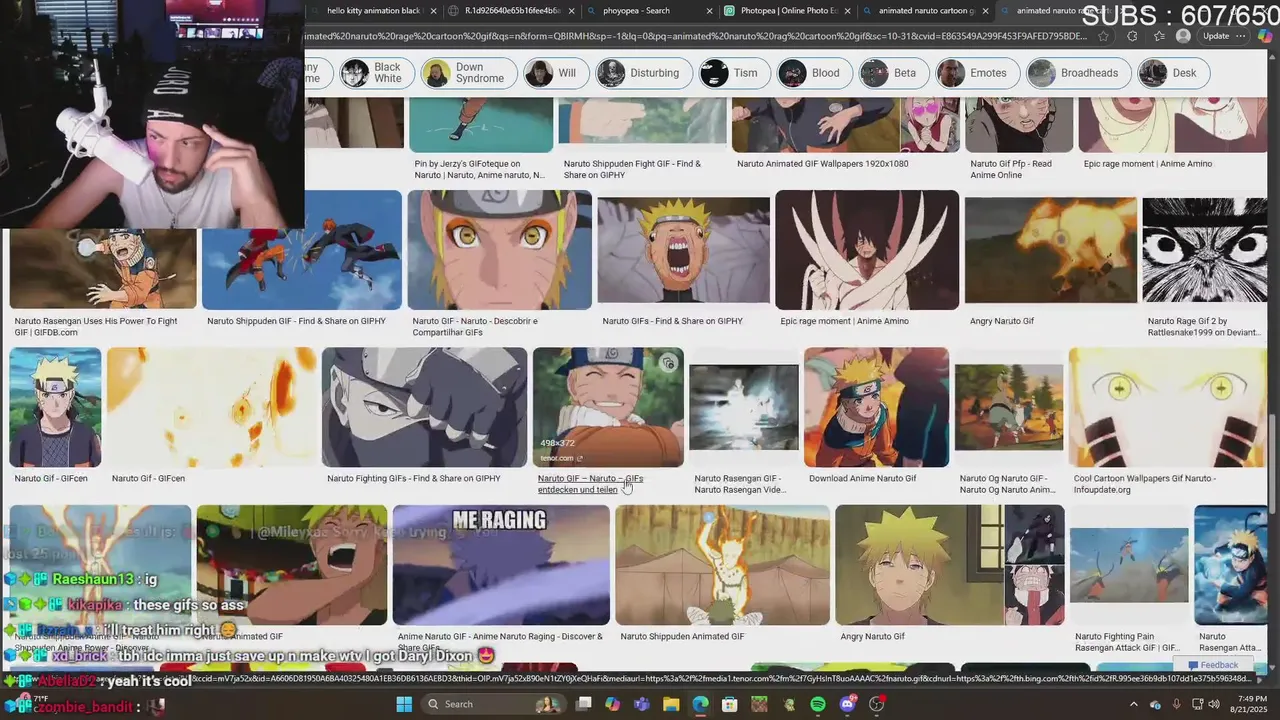Open the volume tray icon
This screenshot has height=720, width=1280.
click(1214, 704)
